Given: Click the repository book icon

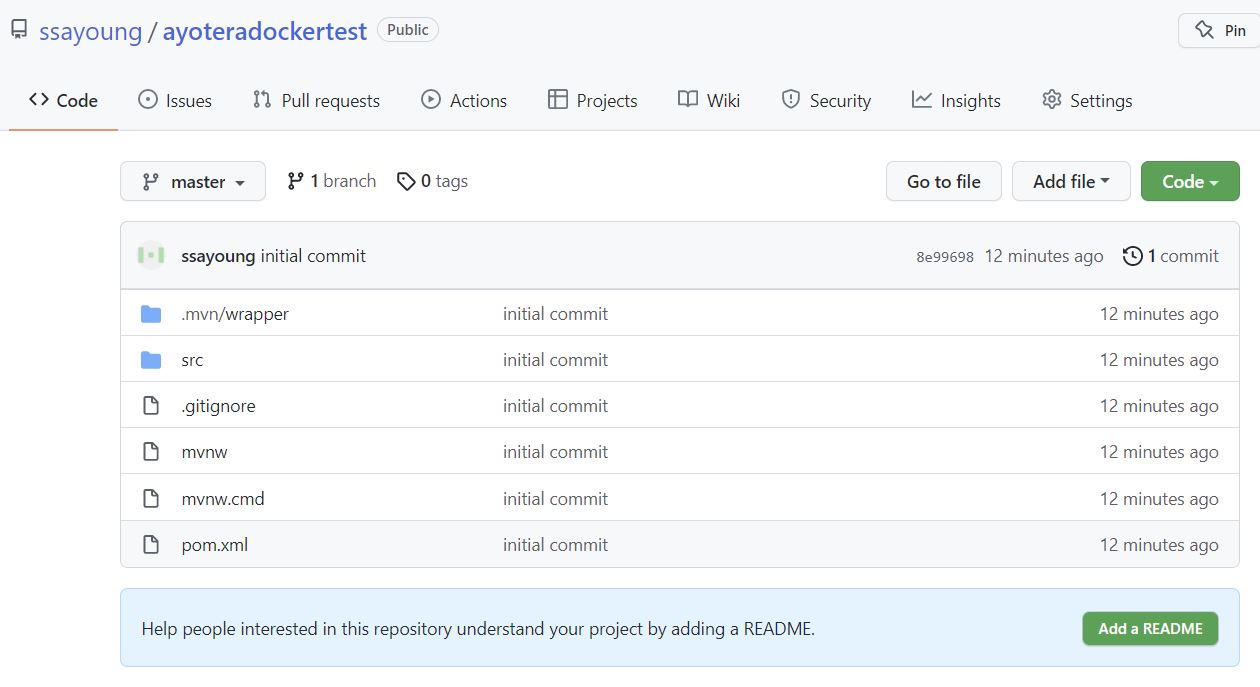Looking at the screenshot, I should click(x=19, y=30).
